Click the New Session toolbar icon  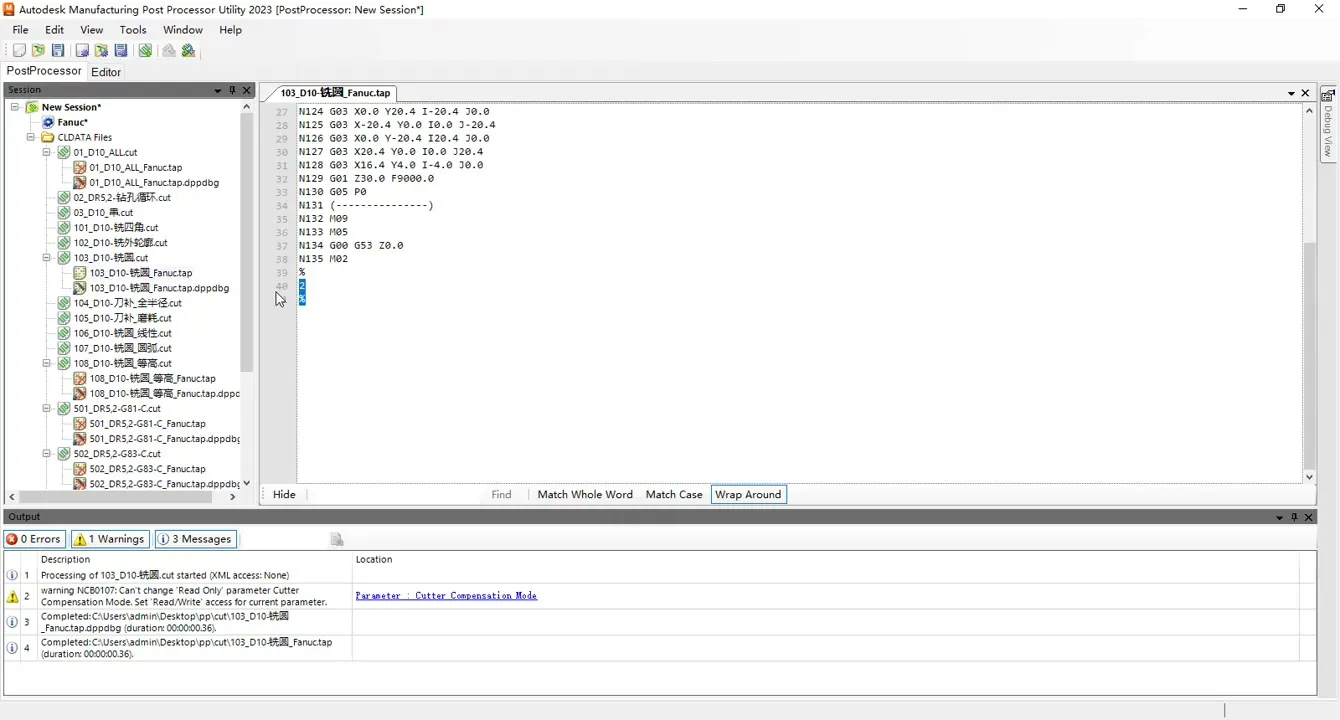point(19,51)
